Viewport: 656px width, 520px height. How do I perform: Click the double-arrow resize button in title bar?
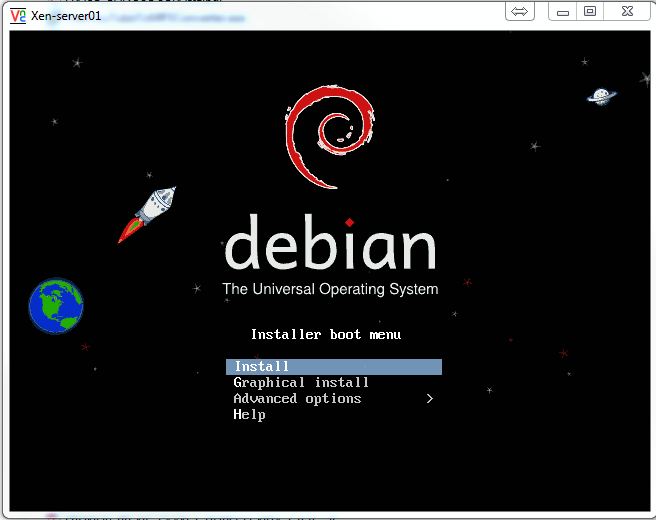tap(519, 11)
